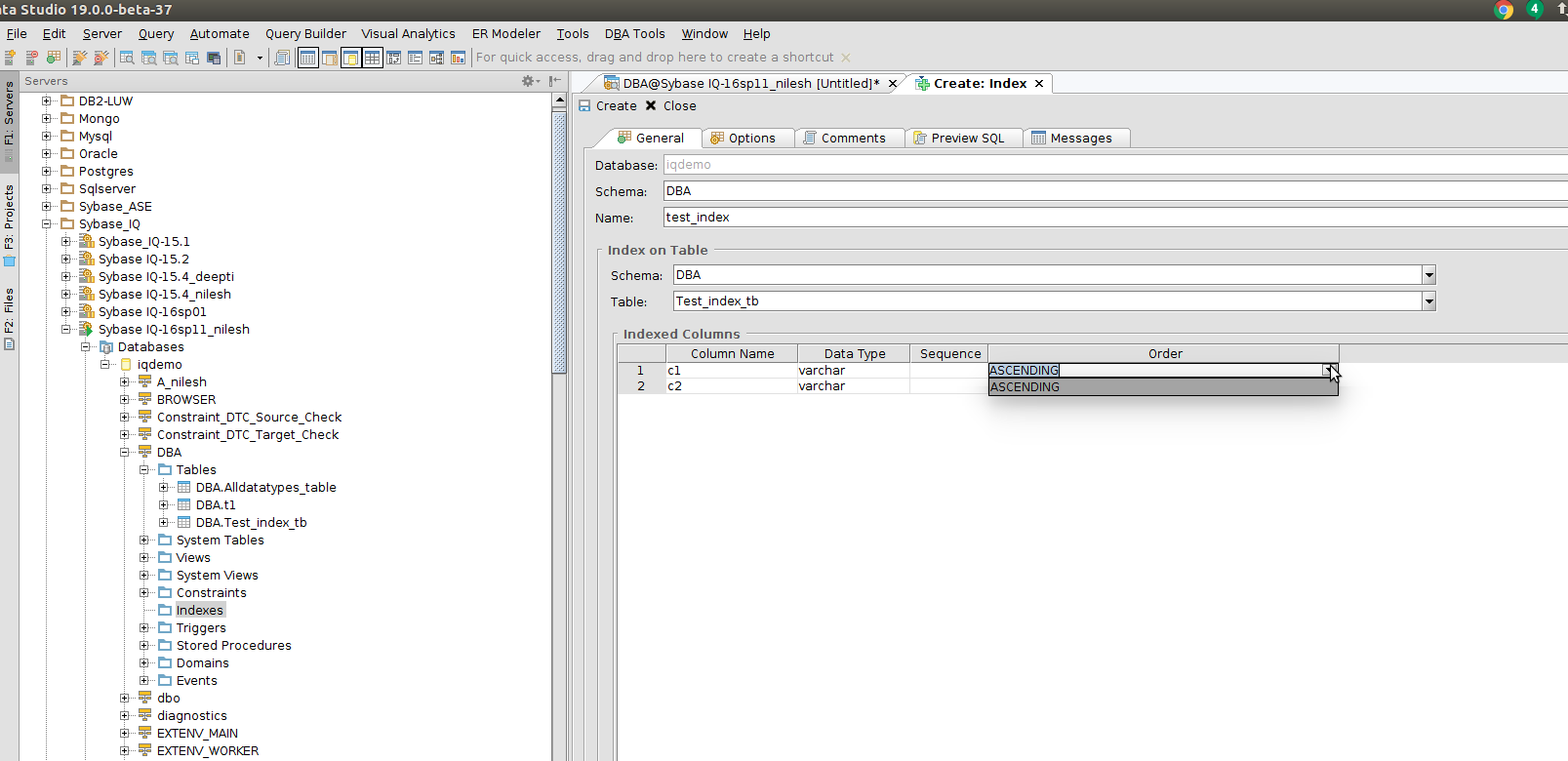Click the second query window magnifier icon

click(148, 58)
